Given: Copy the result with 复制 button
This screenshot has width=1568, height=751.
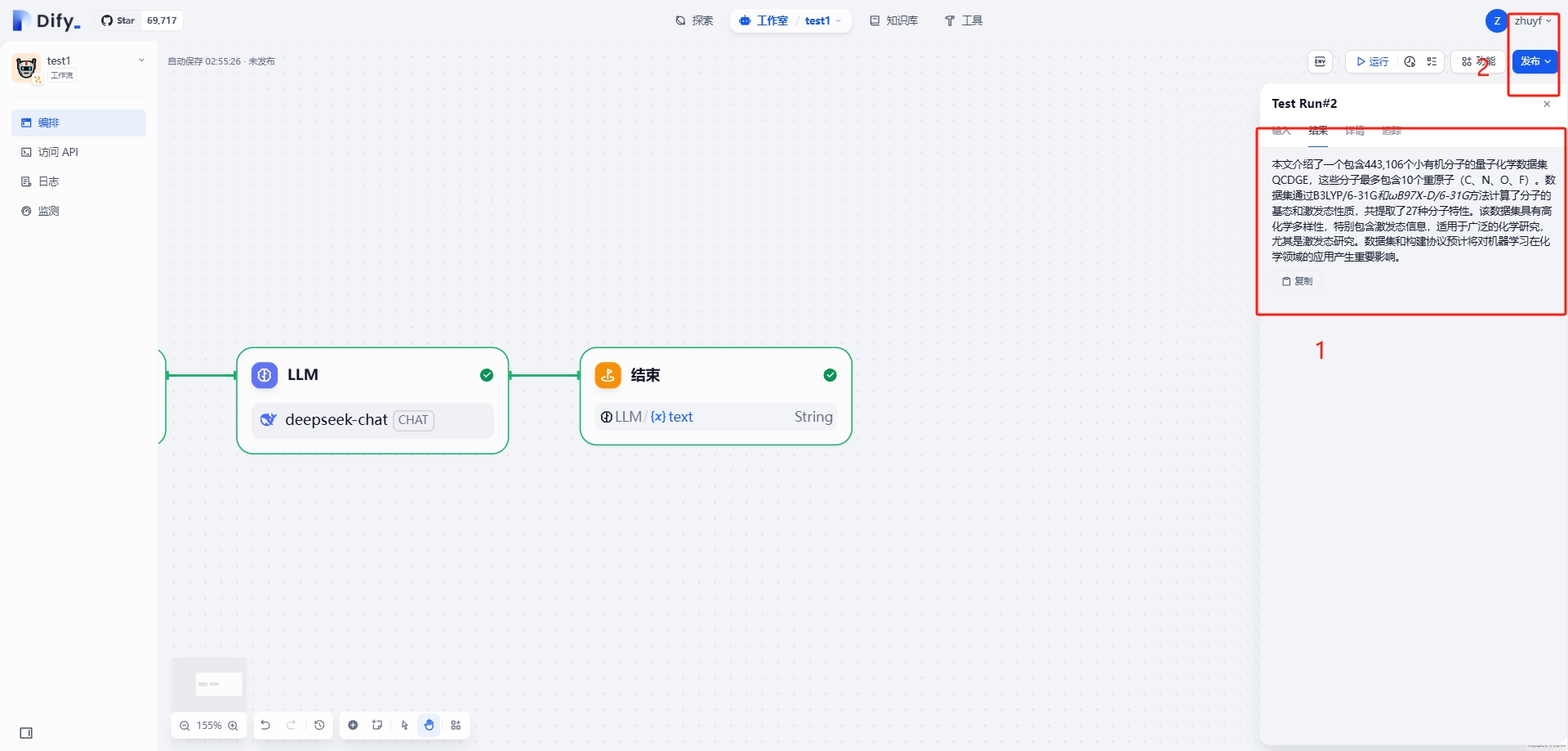Looking at the screenshot, I should click(1297, 281).
